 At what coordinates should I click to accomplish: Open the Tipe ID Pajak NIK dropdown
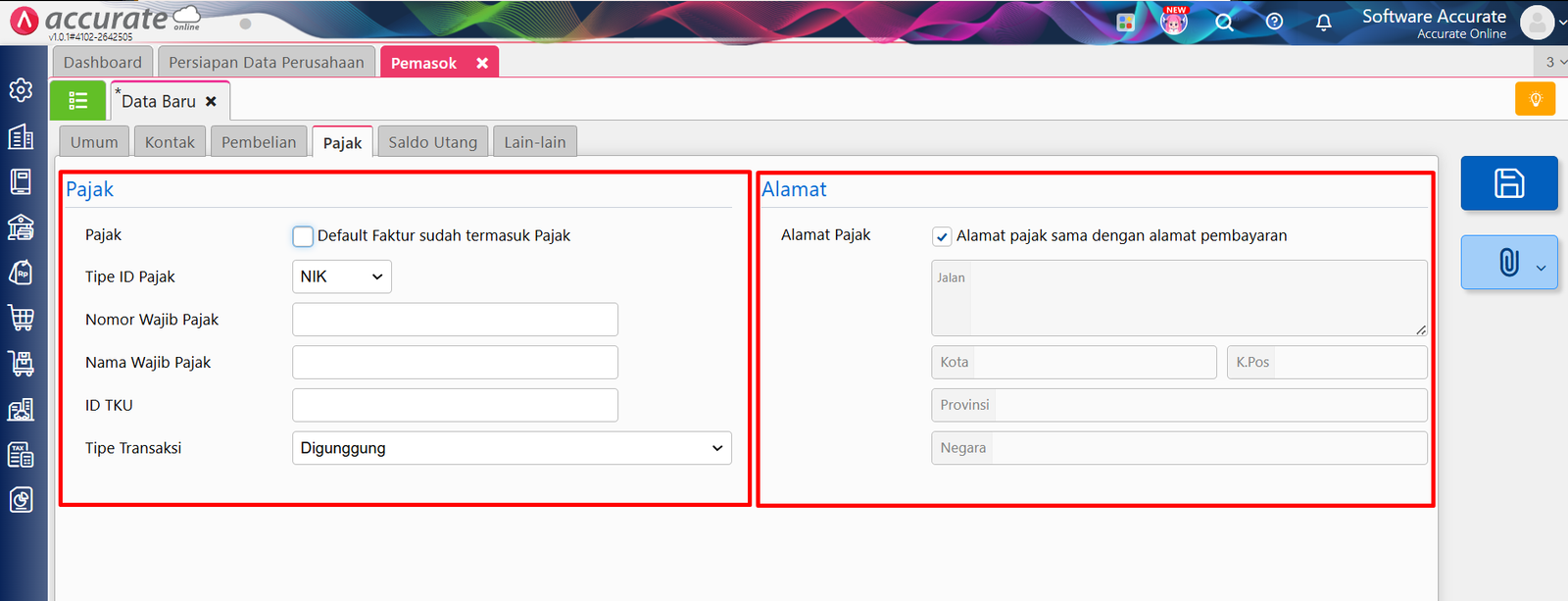pos(342,276)
